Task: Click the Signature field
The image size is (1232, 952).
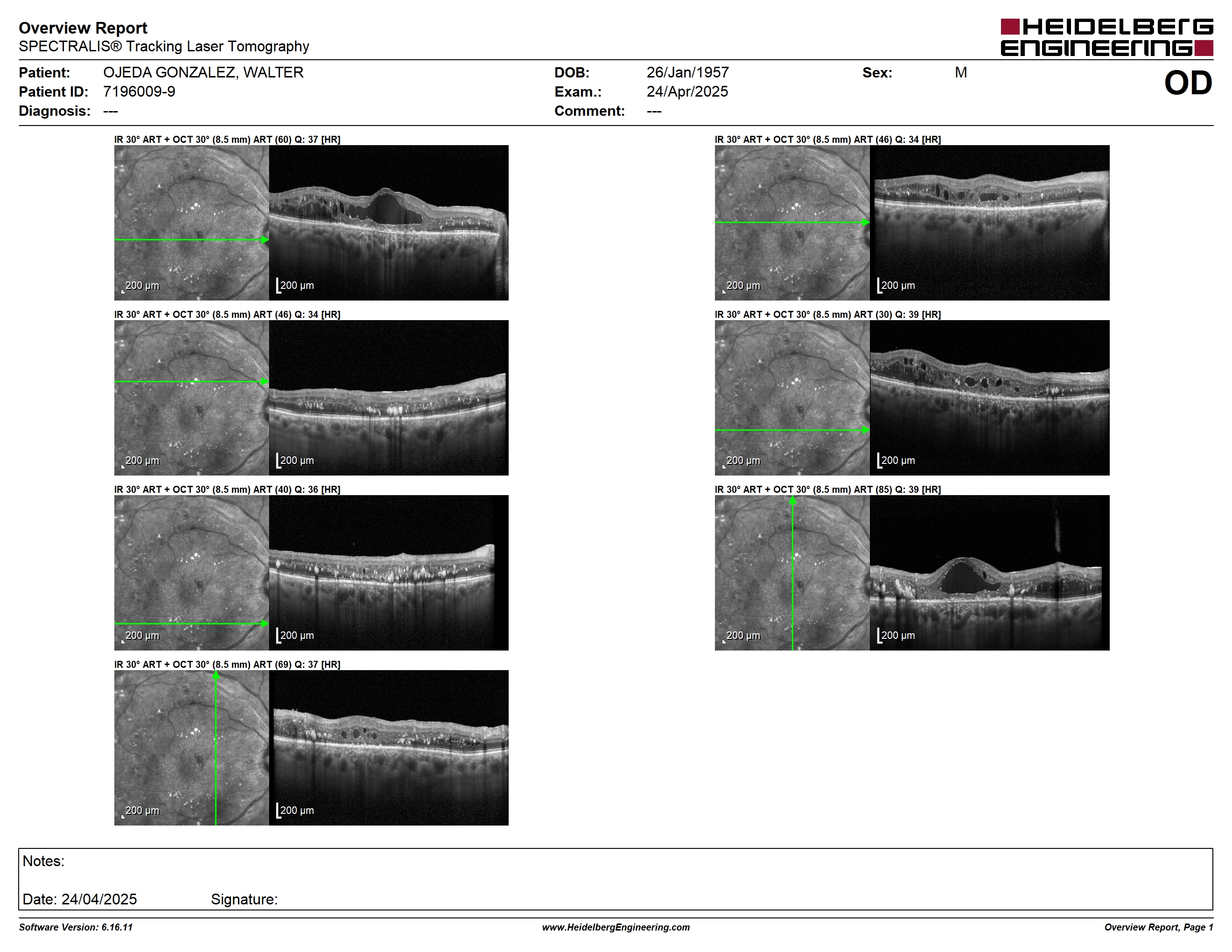Action: pos(244,900)
